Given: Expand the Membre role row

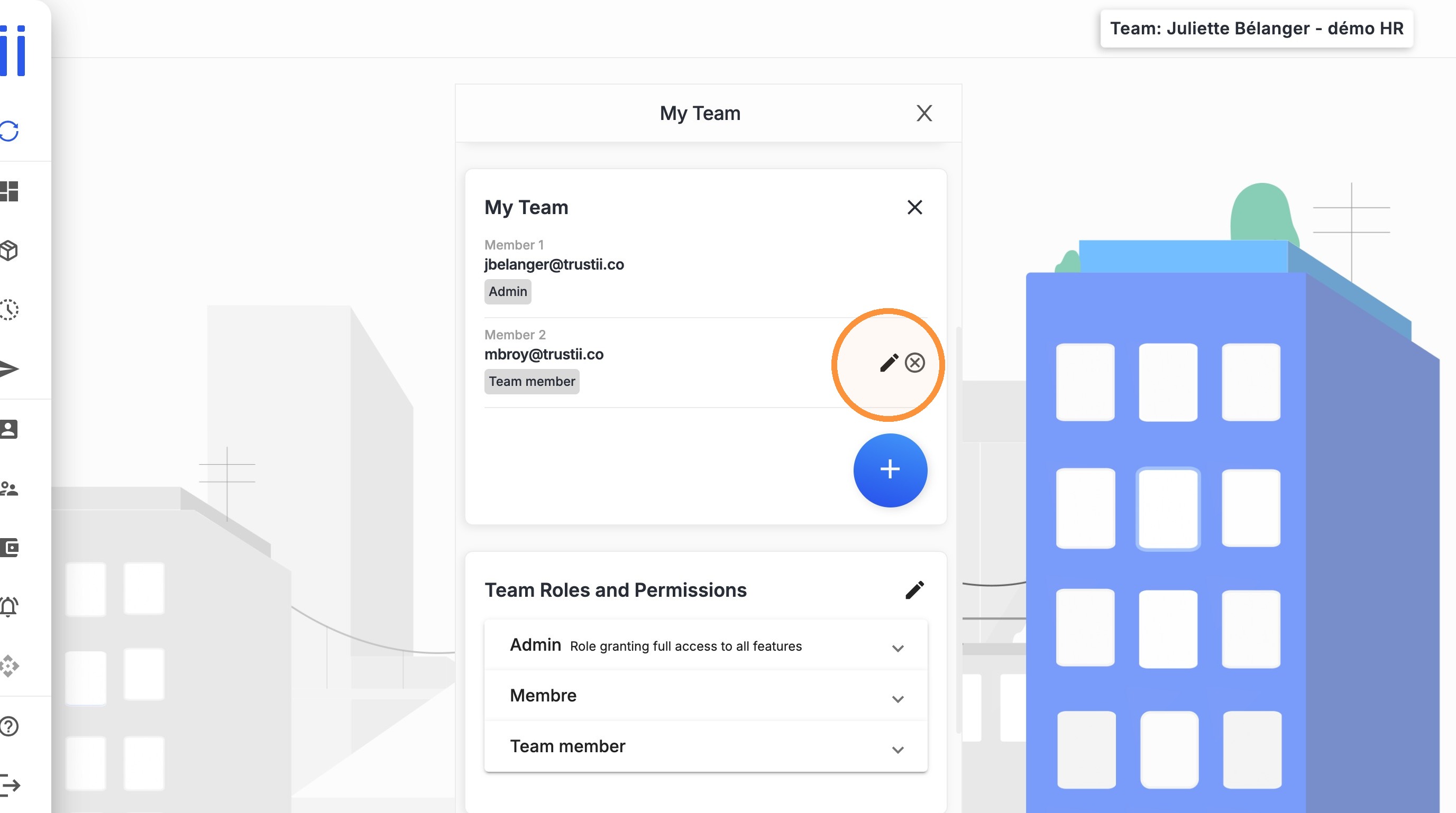Looking at the screenshot, I should click(x=706, y=696).
